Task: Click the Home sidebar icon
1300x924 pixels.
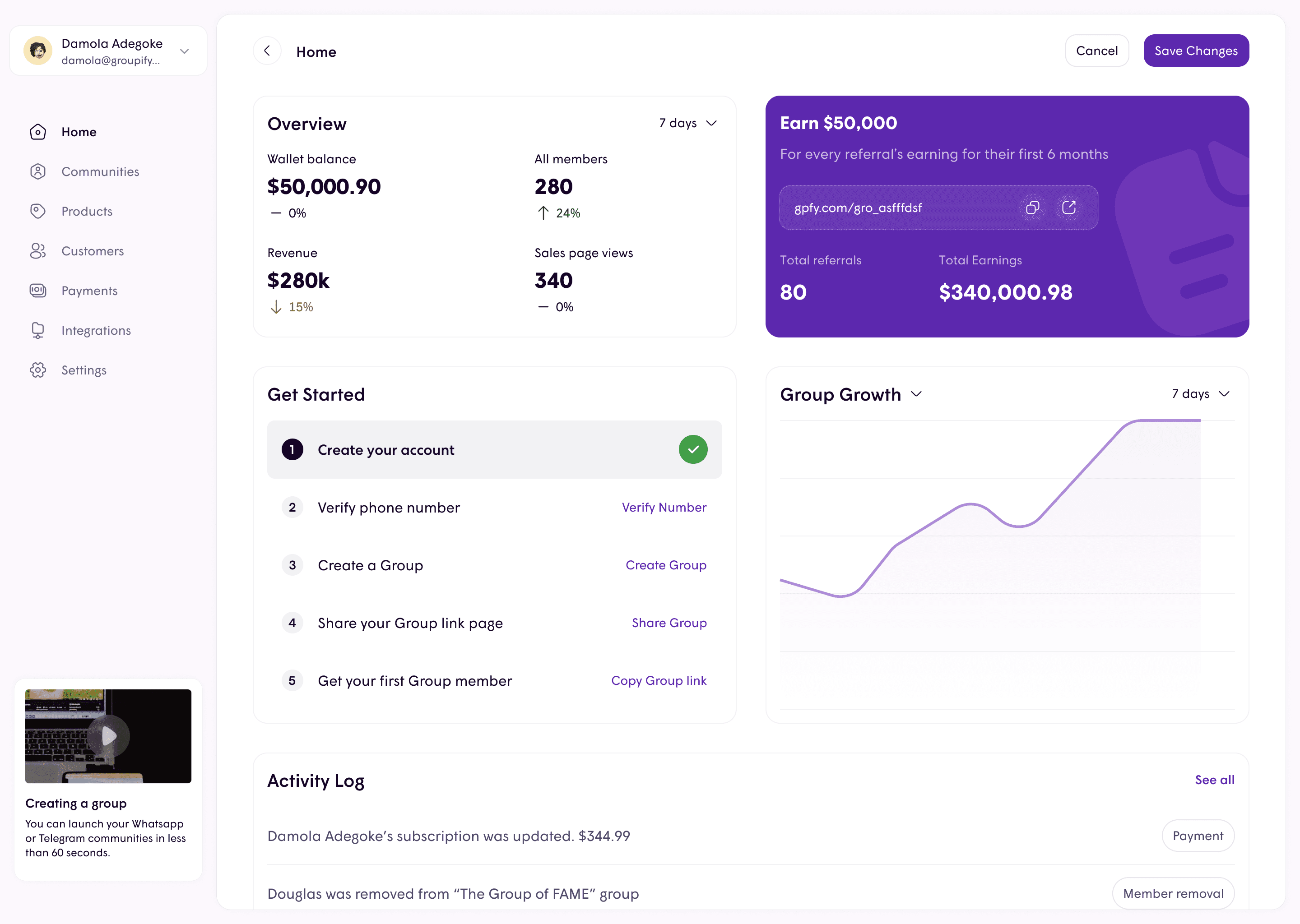Action: click(x=37, y=132)
